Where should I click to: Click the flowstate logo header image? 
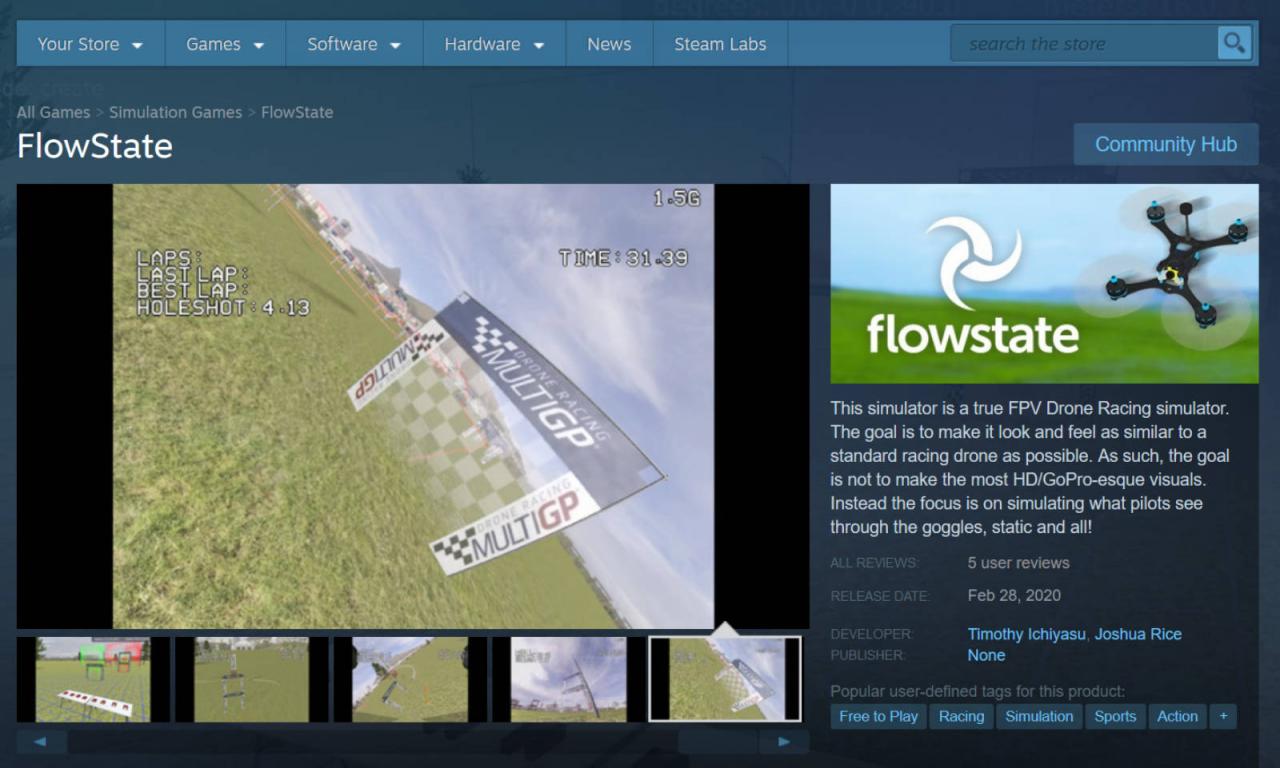[1044, 283]
